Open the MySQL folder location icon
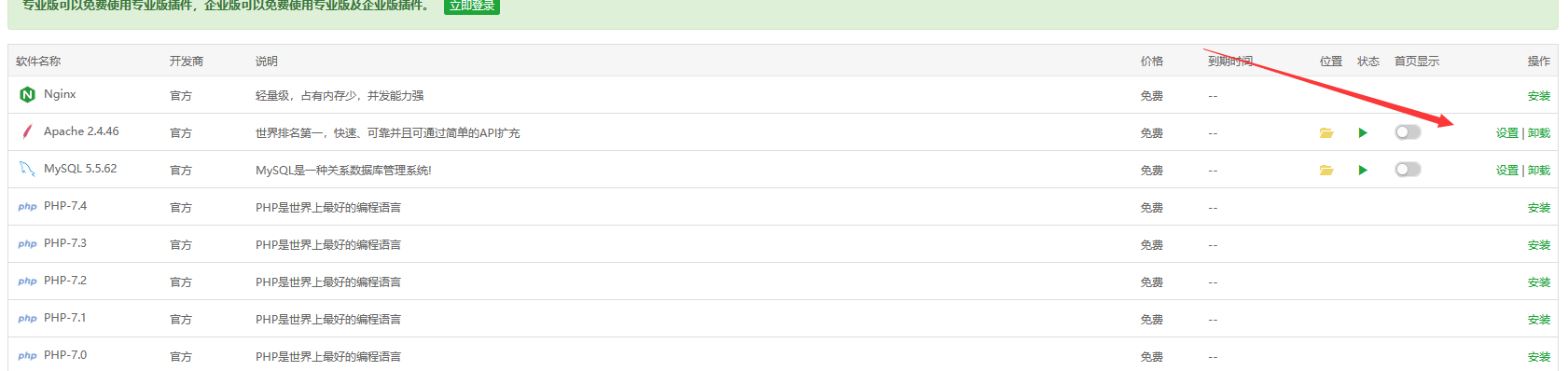Viewport: 1568px width, 371px height. pyautogui.click(x=1325, y=171)
